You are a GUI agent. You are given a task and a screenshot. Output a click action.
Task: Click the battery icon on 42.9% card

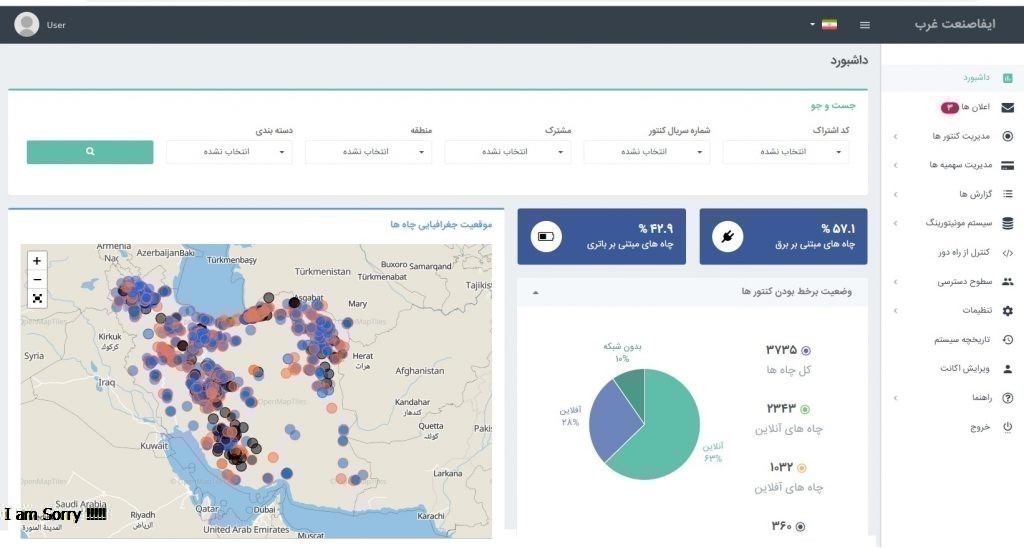pos(546,236)
